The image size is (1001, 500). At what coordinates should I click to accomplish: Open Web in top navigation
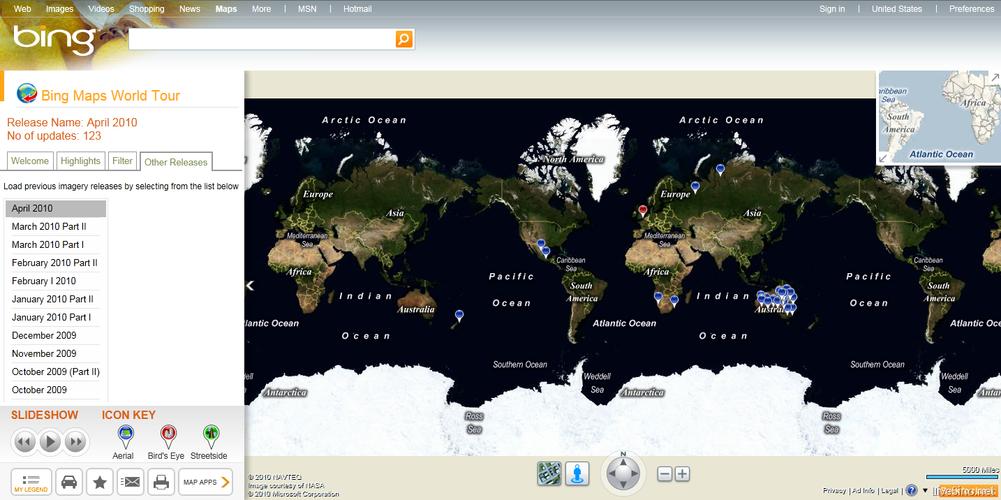click(22, 9)
